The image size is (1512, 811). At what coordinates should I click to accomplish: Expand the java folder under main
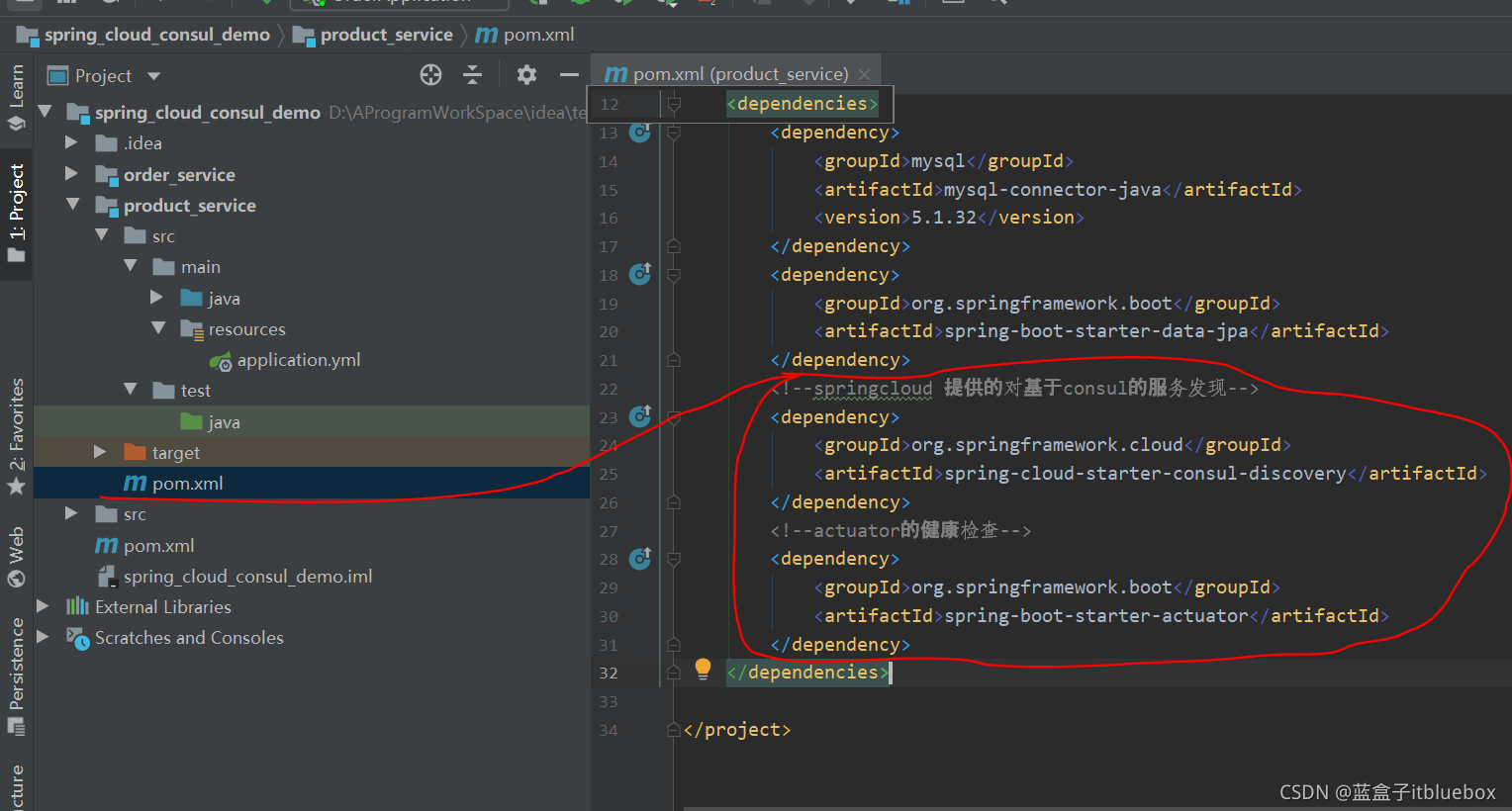pos(156,298)
